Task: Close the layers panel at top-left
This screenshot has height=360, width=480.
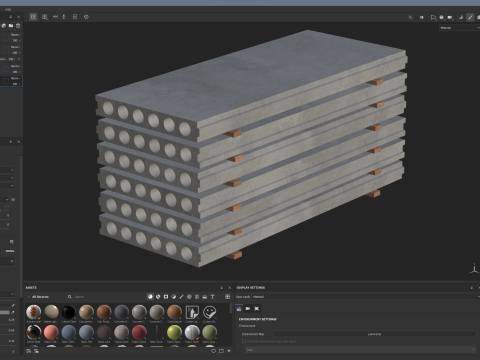Action: pos(18,17)
